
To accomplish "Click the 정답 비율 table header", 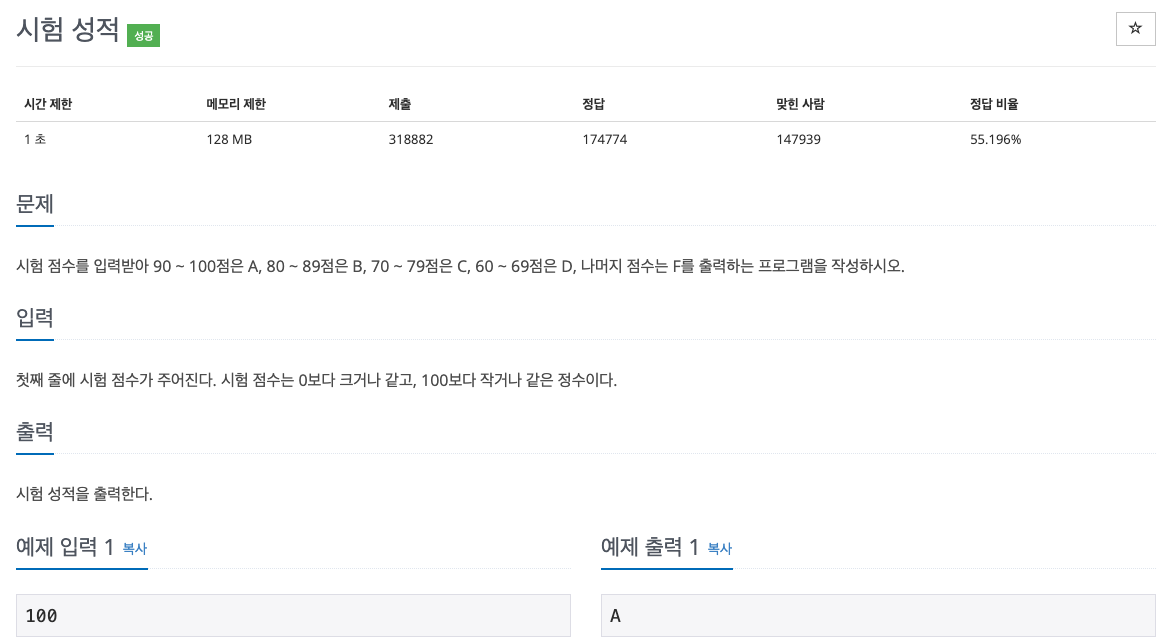I will point(993,103).
